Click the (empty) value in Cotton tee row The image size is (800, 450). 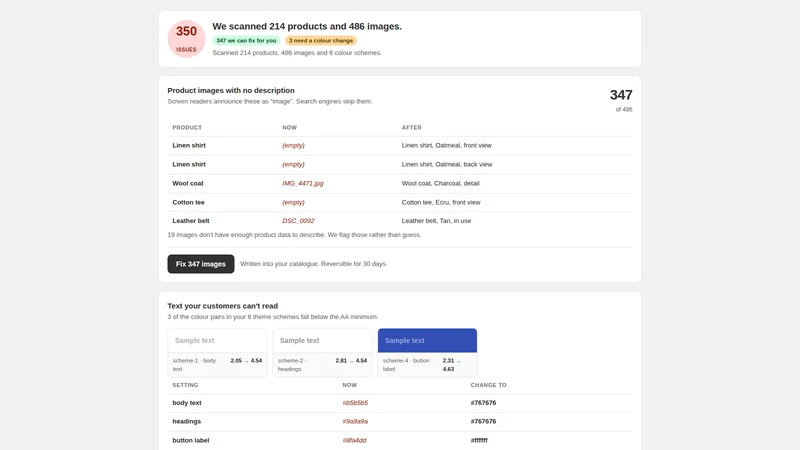(x=293, y=202)
